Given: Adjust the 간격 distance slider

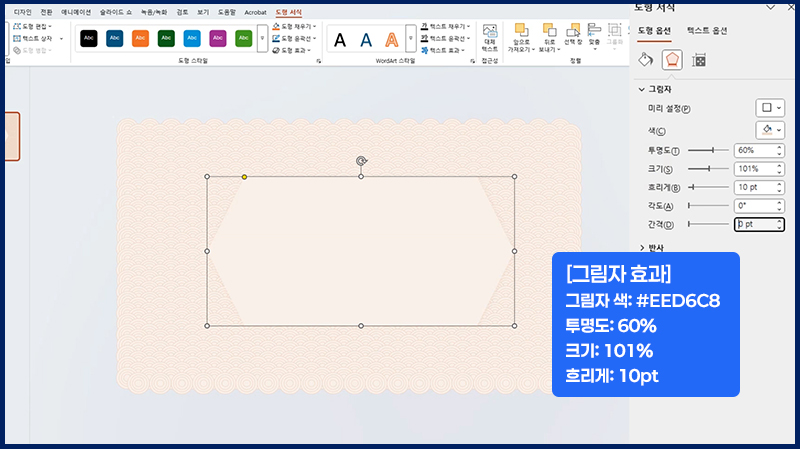Looking at the screenshot, I should [708, 224].
